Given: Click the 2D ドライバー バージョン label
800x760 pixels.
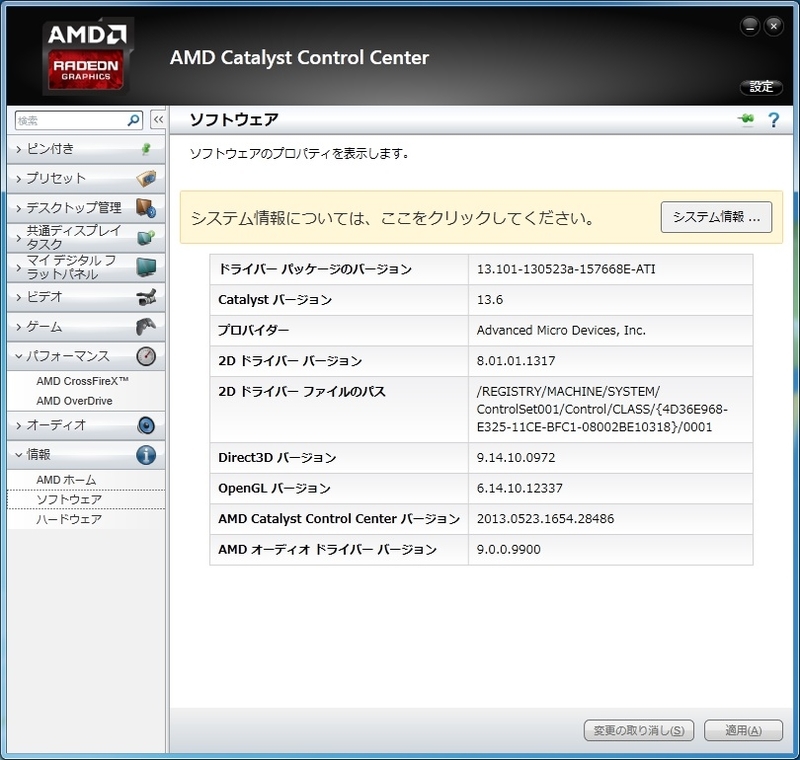Looking at the screenshot, I should point(290,361).
